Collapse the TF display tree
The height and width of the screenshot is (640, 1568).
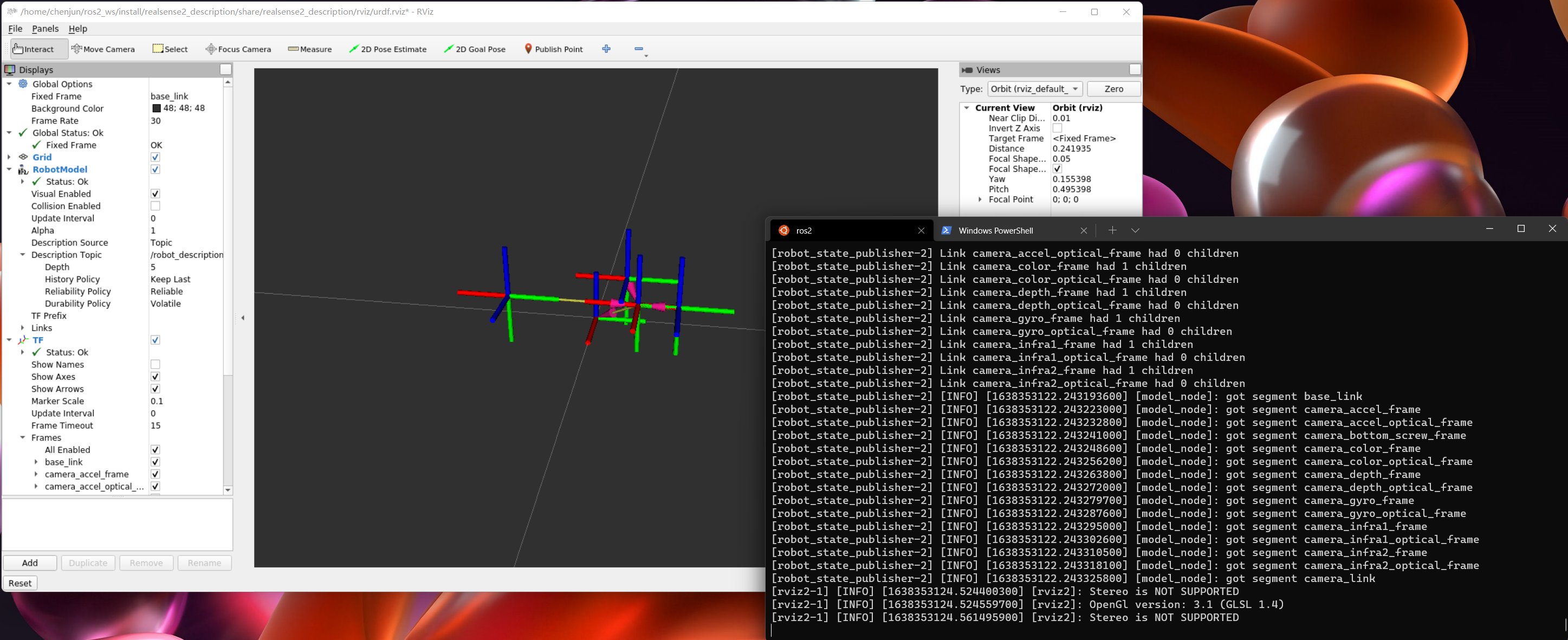(x=9, y=340)
